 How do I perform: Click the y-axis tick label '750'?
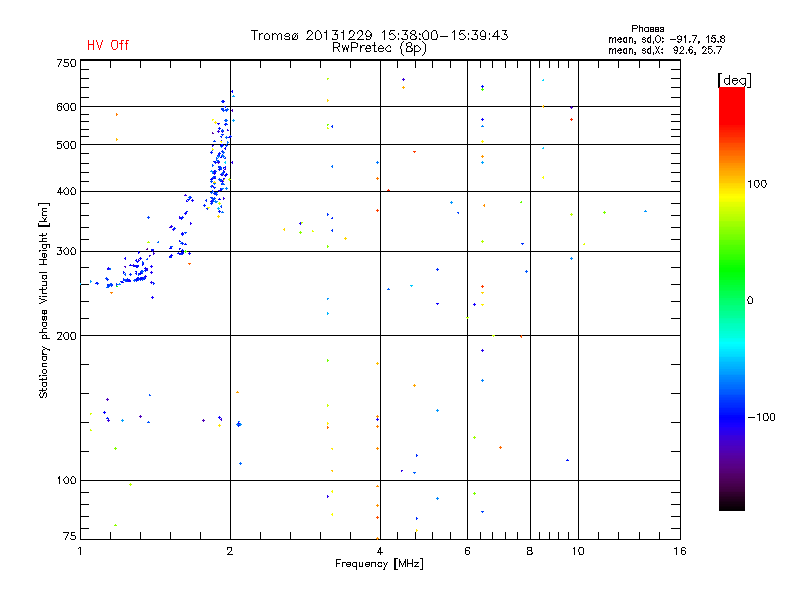pos(66,63)
